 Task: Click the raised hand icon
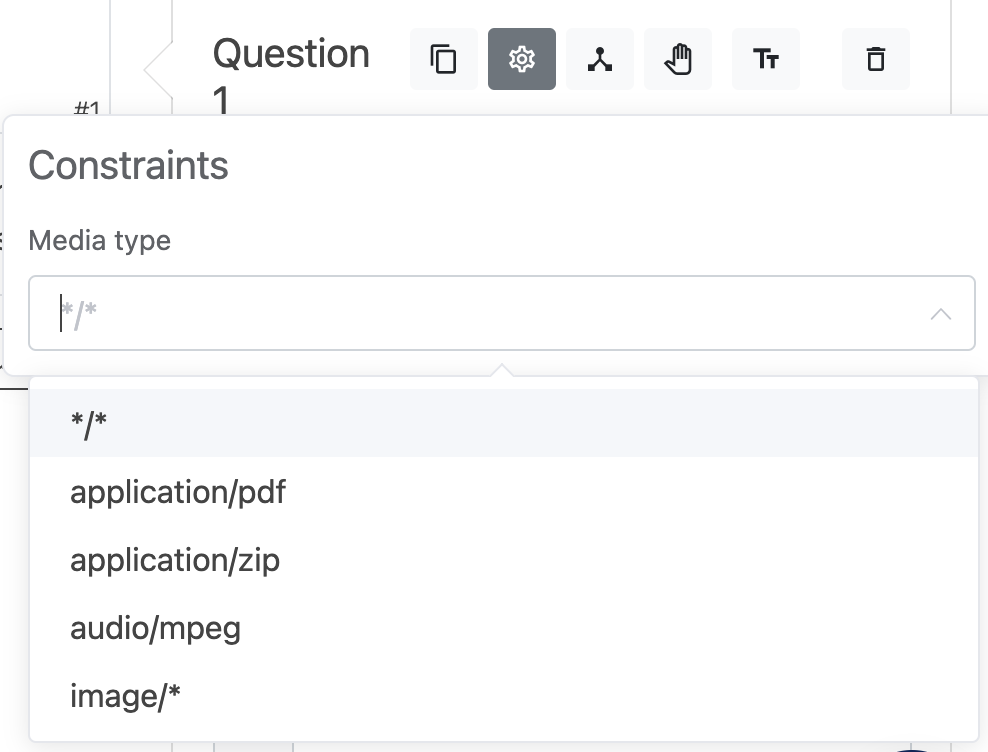pos(677,59)
